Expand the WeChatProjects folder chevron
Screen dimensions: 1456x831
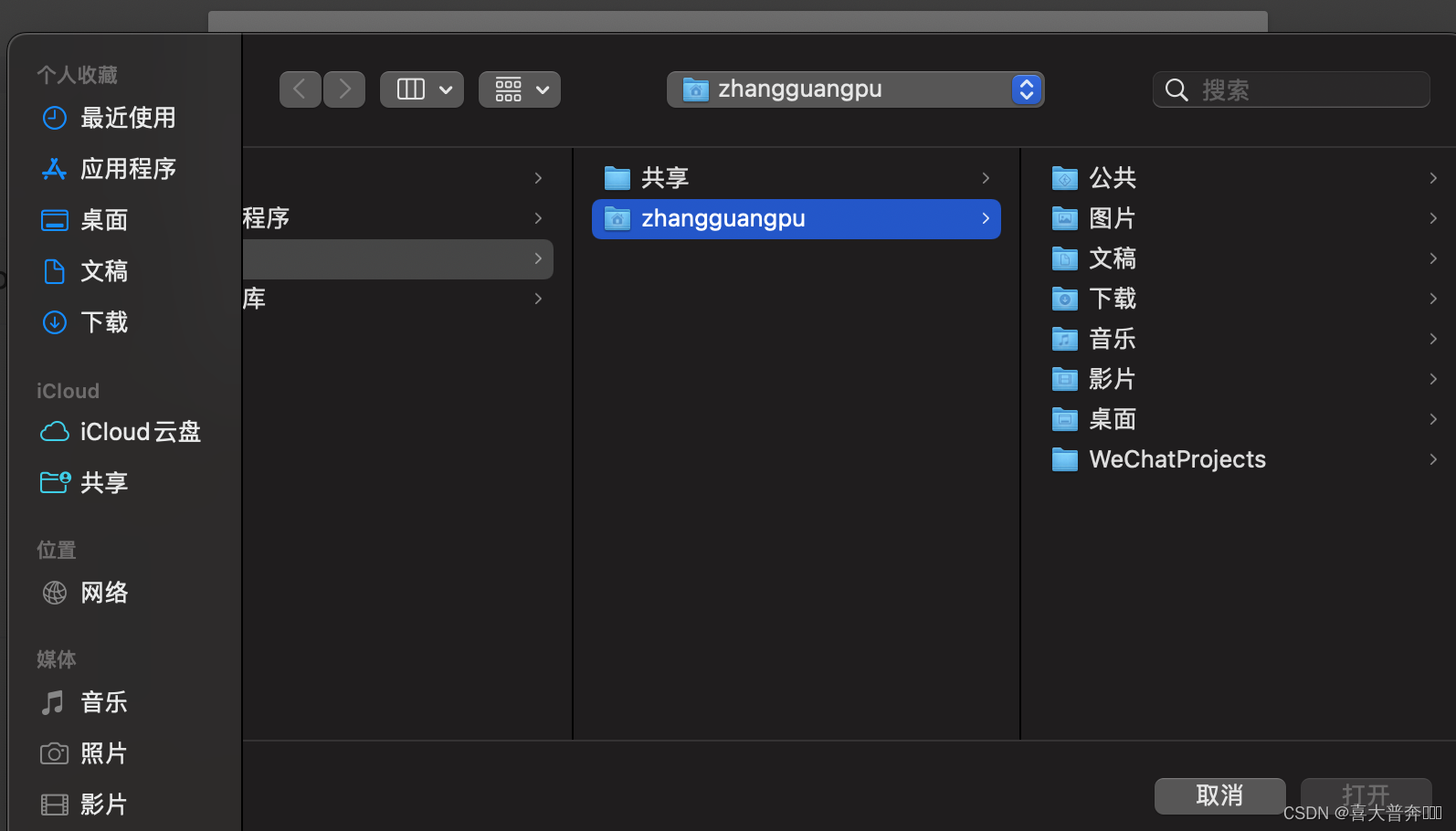click(x=1433, y=459)
